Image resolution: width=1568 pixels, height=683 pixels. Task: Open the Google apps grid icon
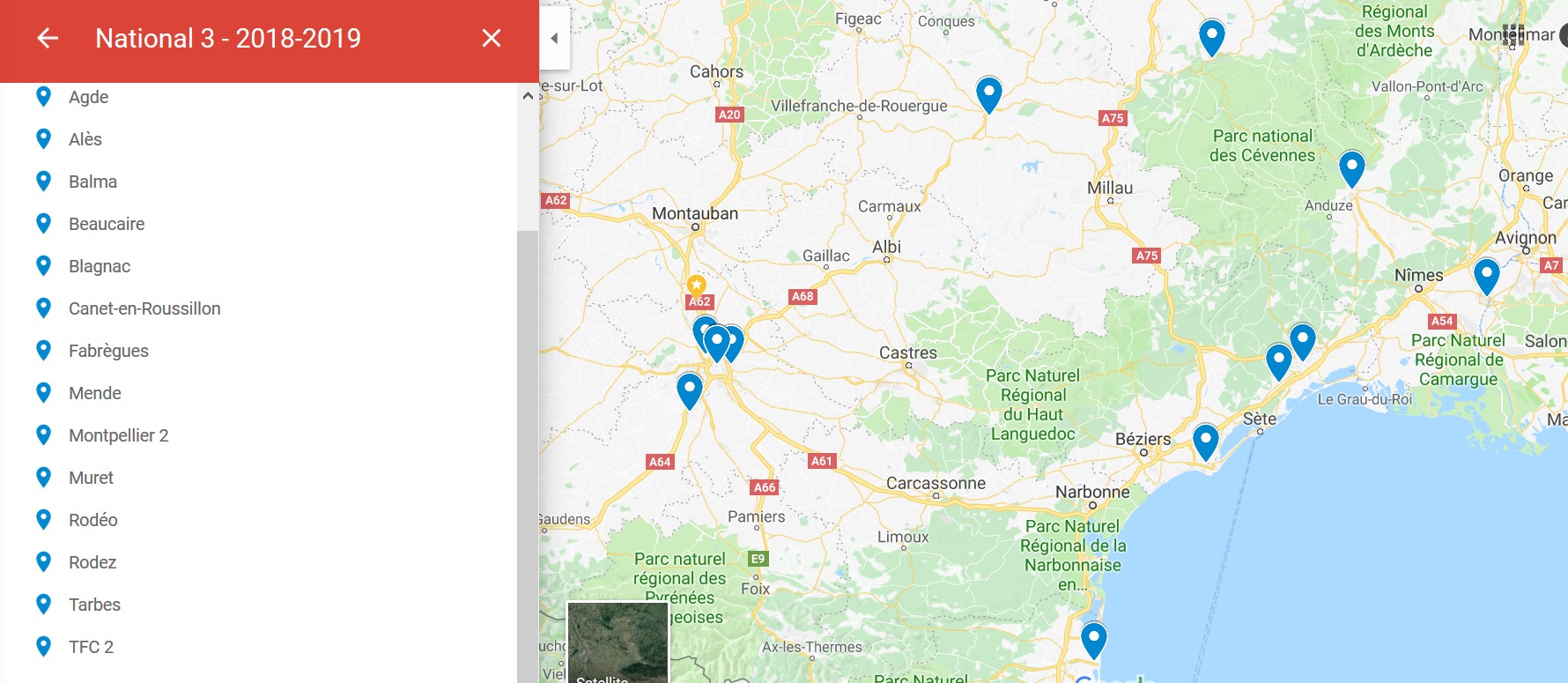point(1513,35)
